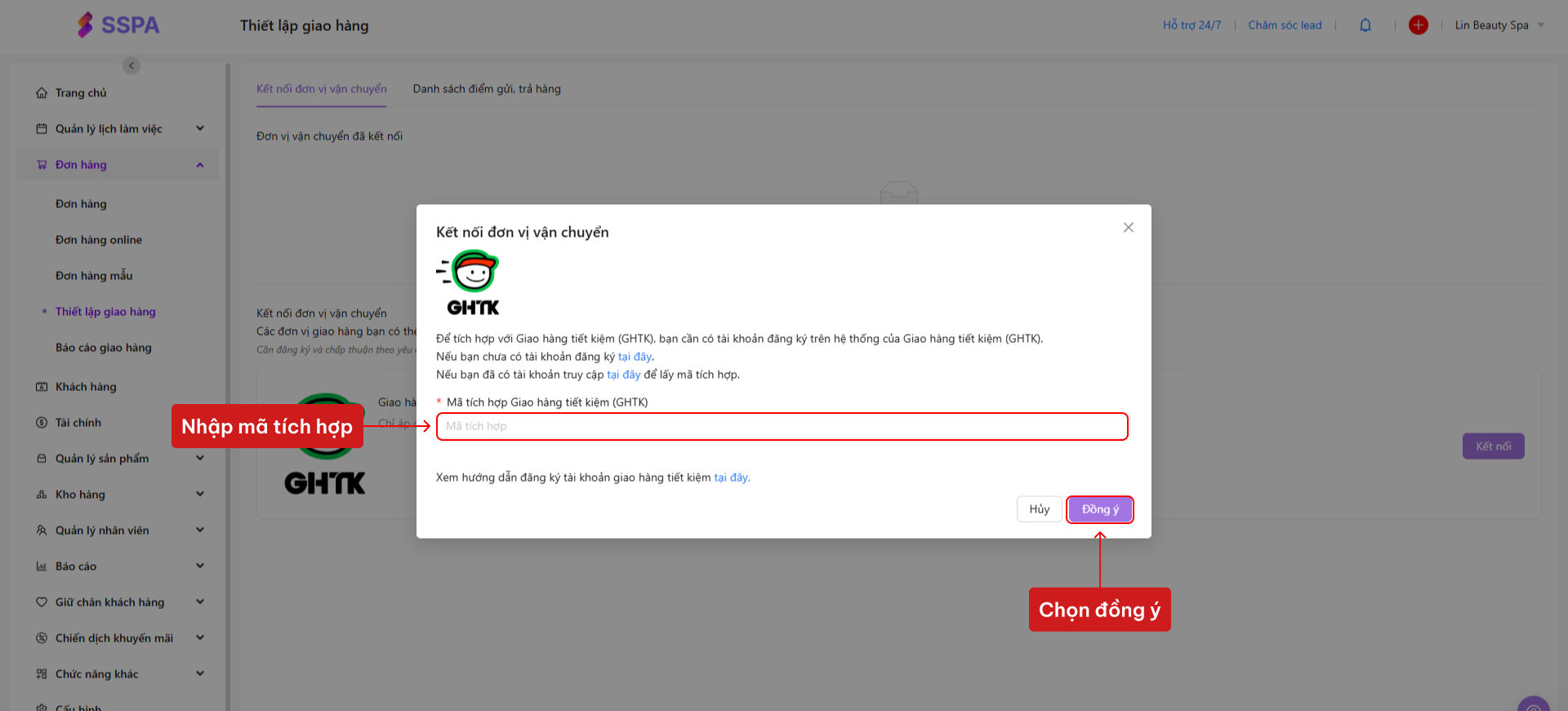Click the Trang chủ home icon

point(42,93)
